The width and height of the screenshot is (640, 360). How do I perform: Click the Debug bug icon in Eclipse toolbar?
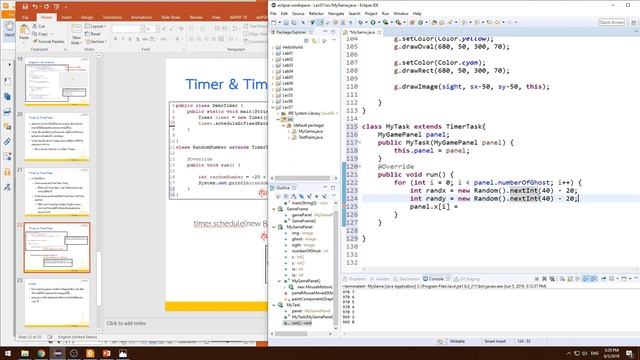click(x=360, y=22)
